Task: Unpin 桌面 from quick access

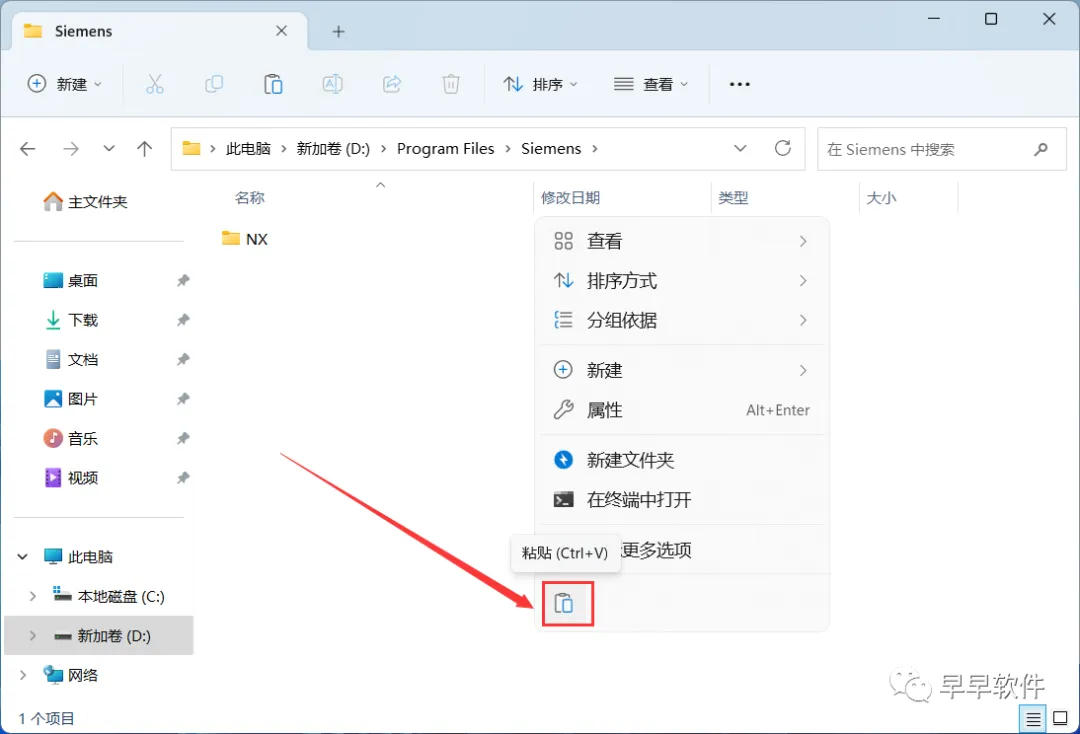Action: [x=183, y=280]
